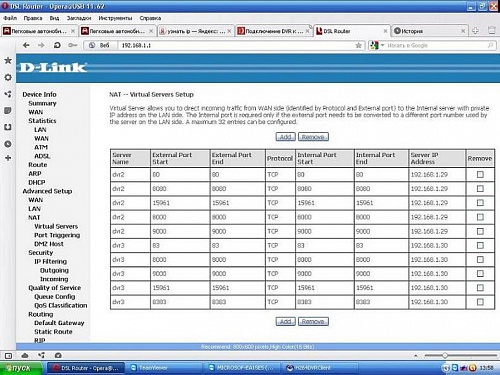Image resolution: width=500 pixels, height=375 pixels.
Task: Adjust the zoom slider in status bar
Action: (x=445, y=356)
